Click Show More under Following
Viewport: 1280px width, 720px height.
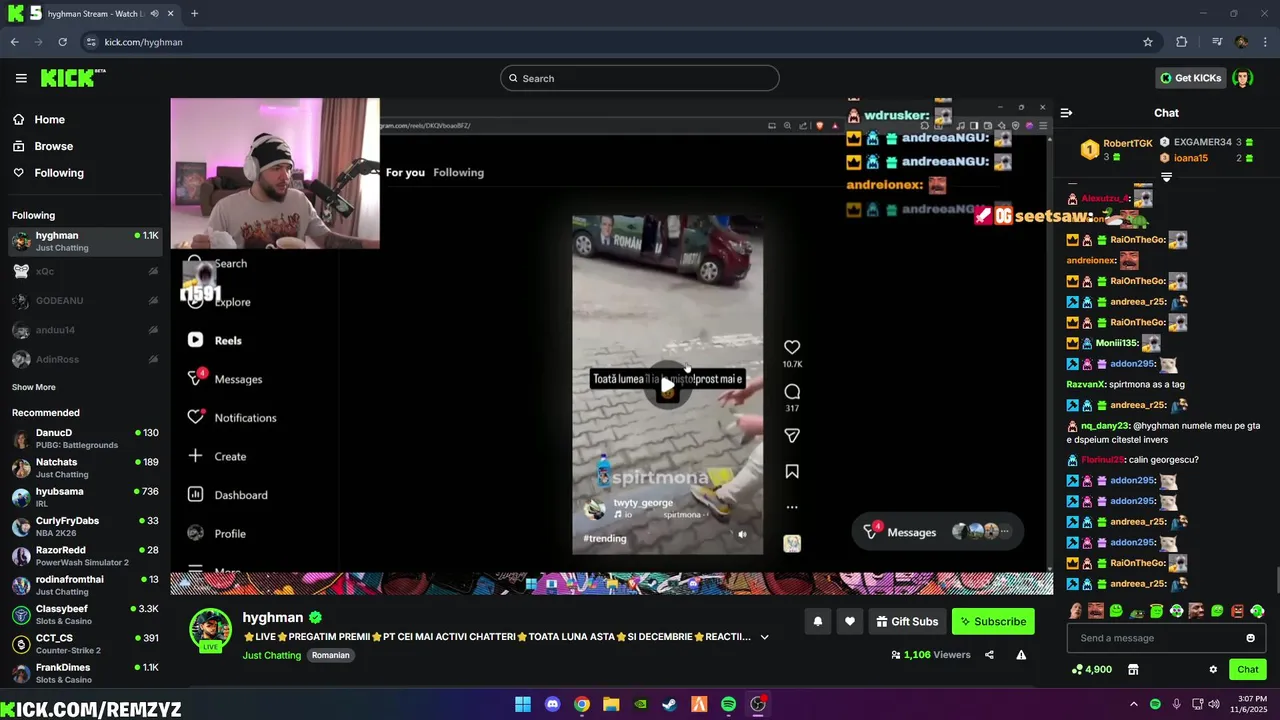(x=34, y=387)
